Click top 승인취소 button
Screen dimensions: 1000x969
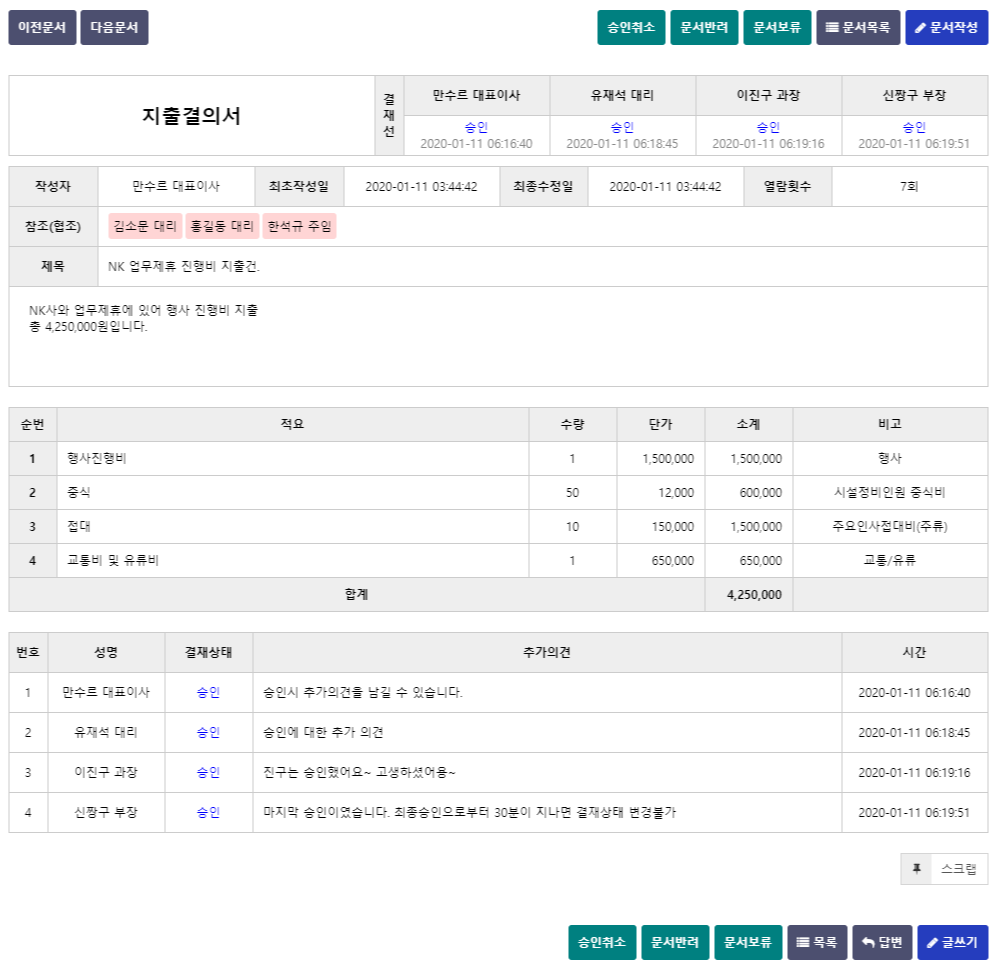coord(631,28)
